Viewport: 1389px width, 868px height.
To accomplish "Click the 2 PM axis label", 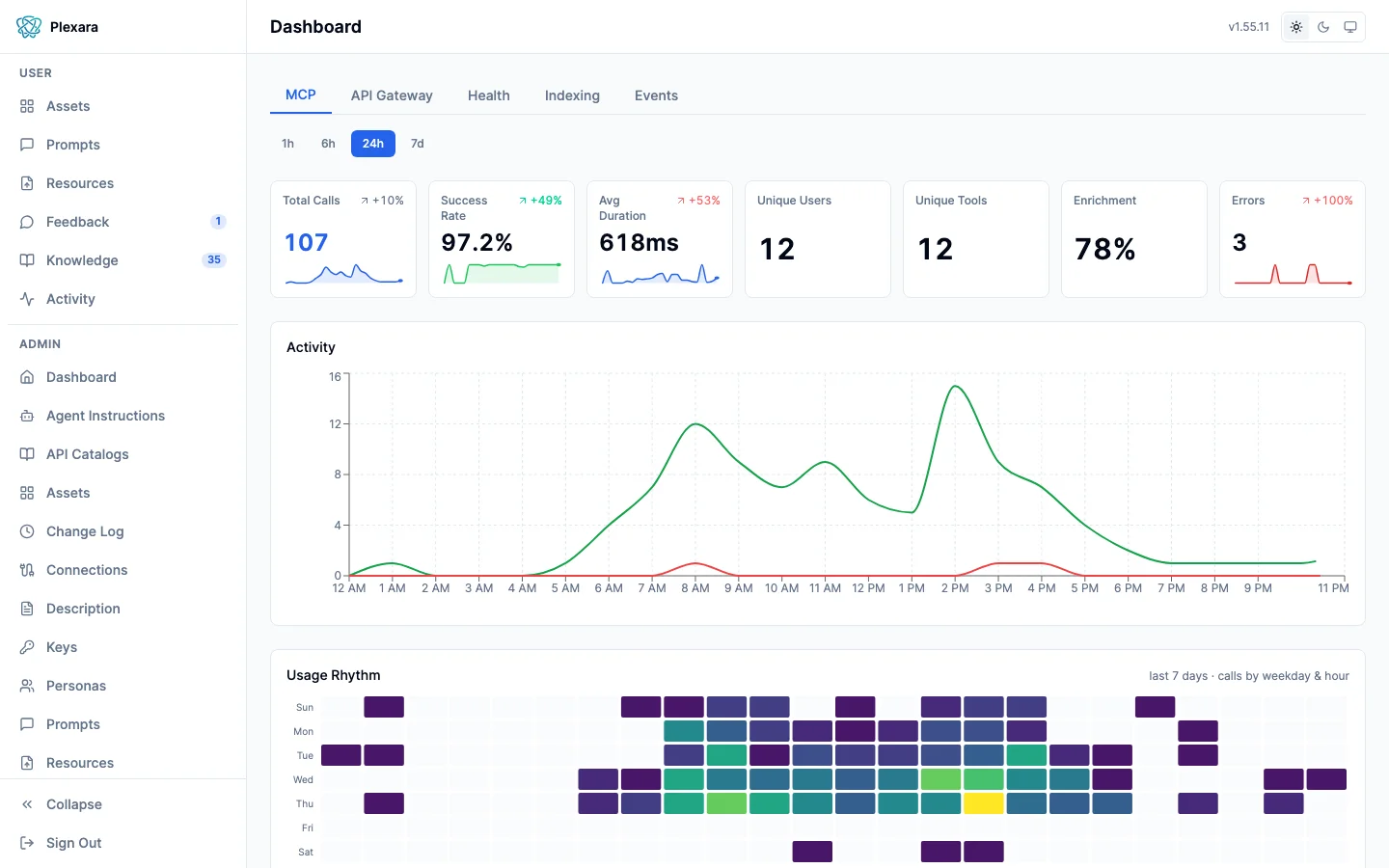I will (955, 588).
